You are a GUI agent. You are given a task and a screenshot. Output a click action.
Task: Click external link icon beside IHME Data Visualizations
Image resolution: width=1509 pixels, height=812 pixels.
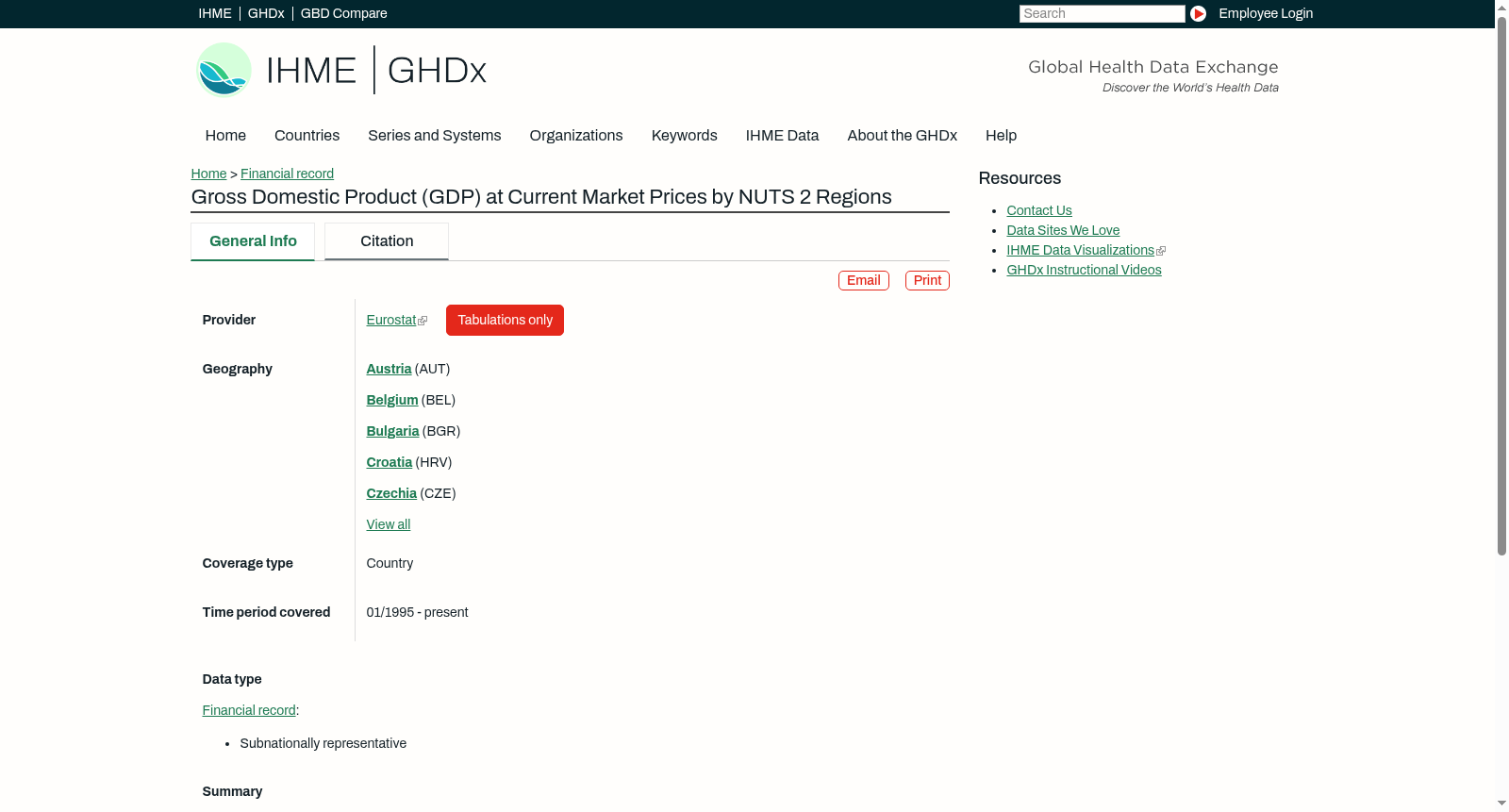[1161, 251]
